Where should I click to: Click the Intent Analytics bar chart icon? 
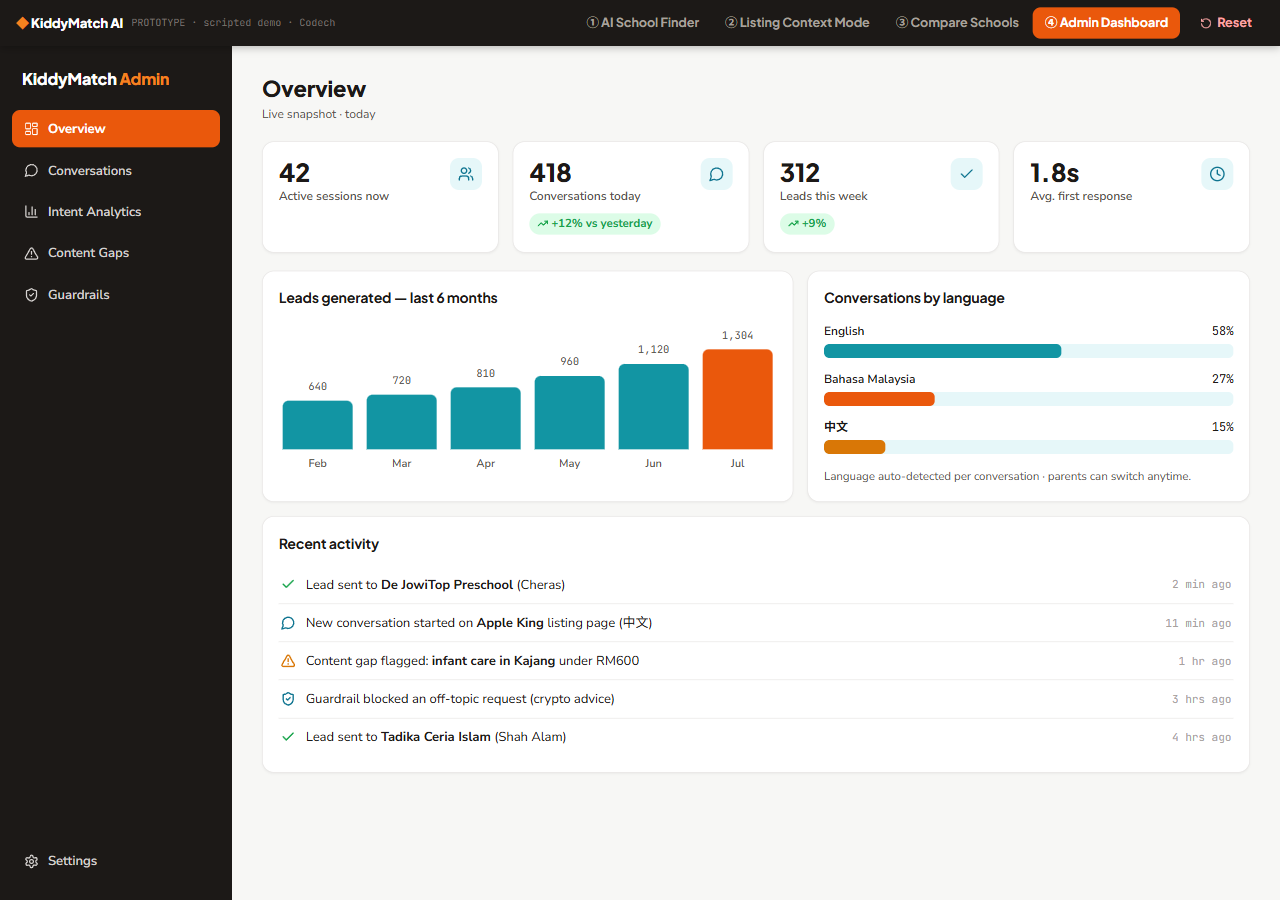tap(31, 212)
